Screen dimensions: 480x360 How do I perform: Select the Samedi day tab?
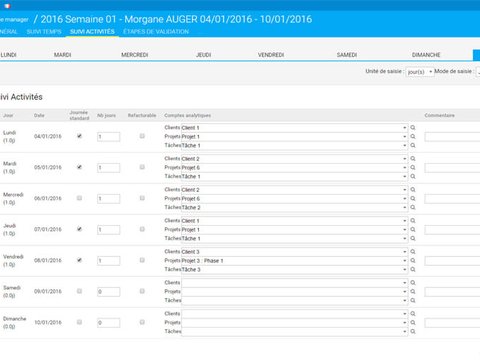pos(347,55)
